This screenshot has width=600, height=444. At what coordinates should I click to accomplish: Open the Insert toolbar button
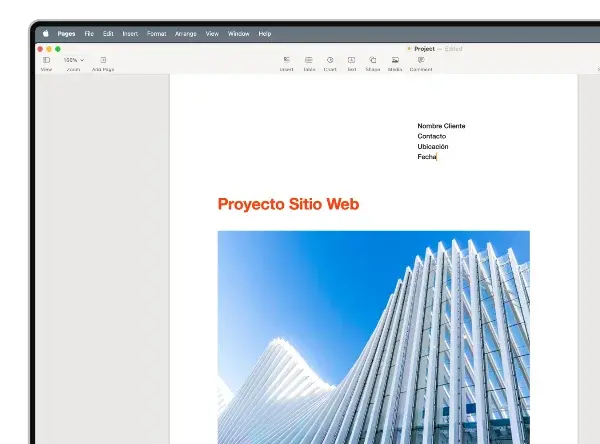tap(287, 60)
